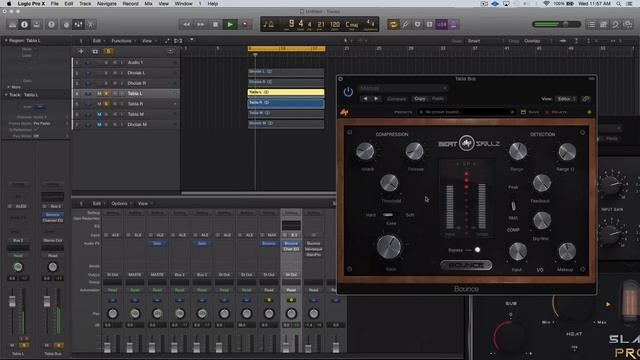Viewport: 640px width, 360px height.
Task: Stop playback
Action: (216, 24)
